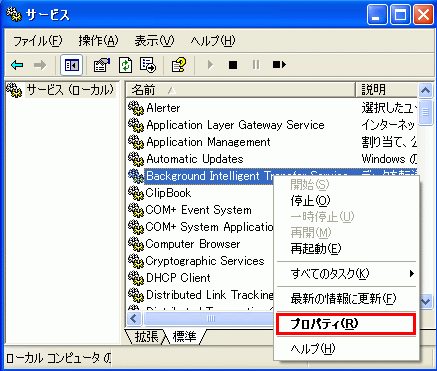437x371 pixels.
Task: Click the Restart Service toolbar icon
Action: point(279,65)
